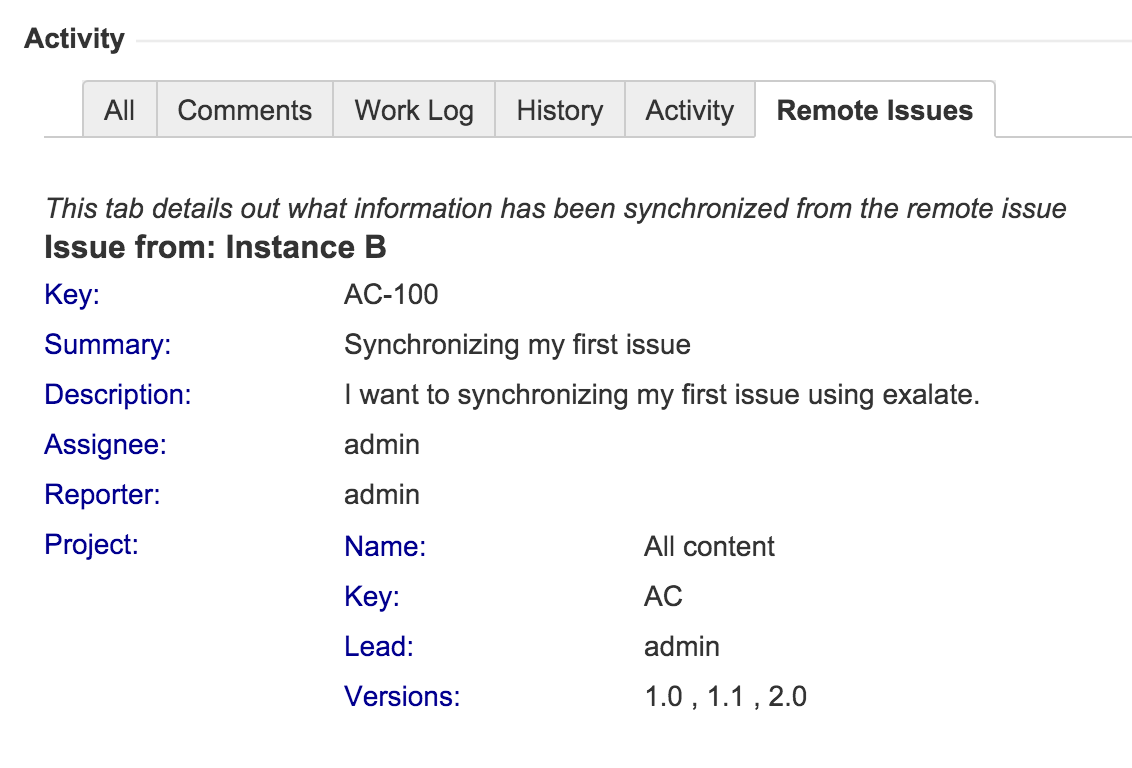Click the Description field label
The image size is (1132, 768).
[x=117, y=395]
